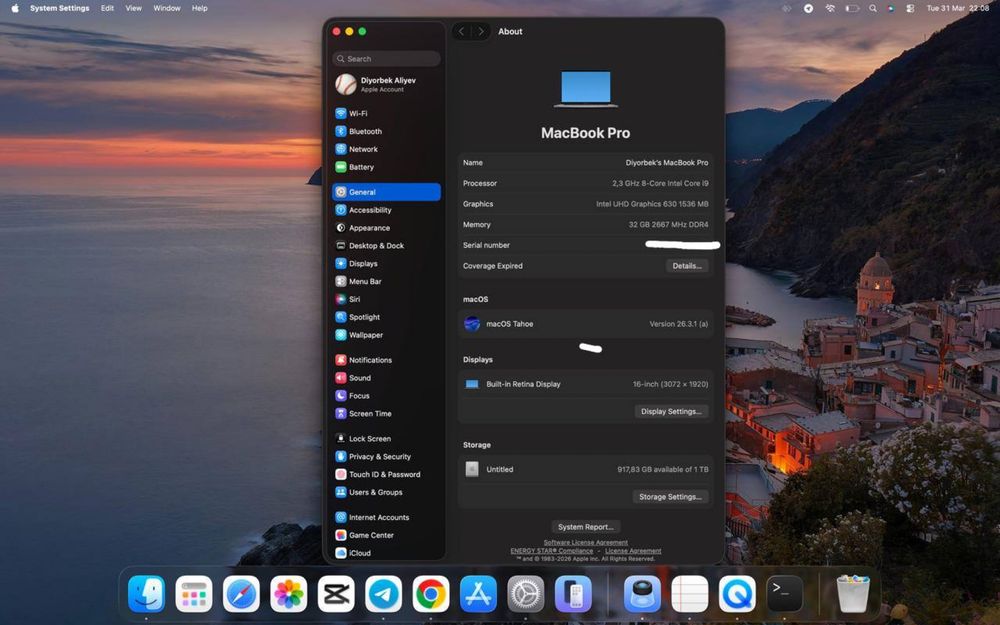
Task: Open CapCut from the Dock
Action: (336, 594)
